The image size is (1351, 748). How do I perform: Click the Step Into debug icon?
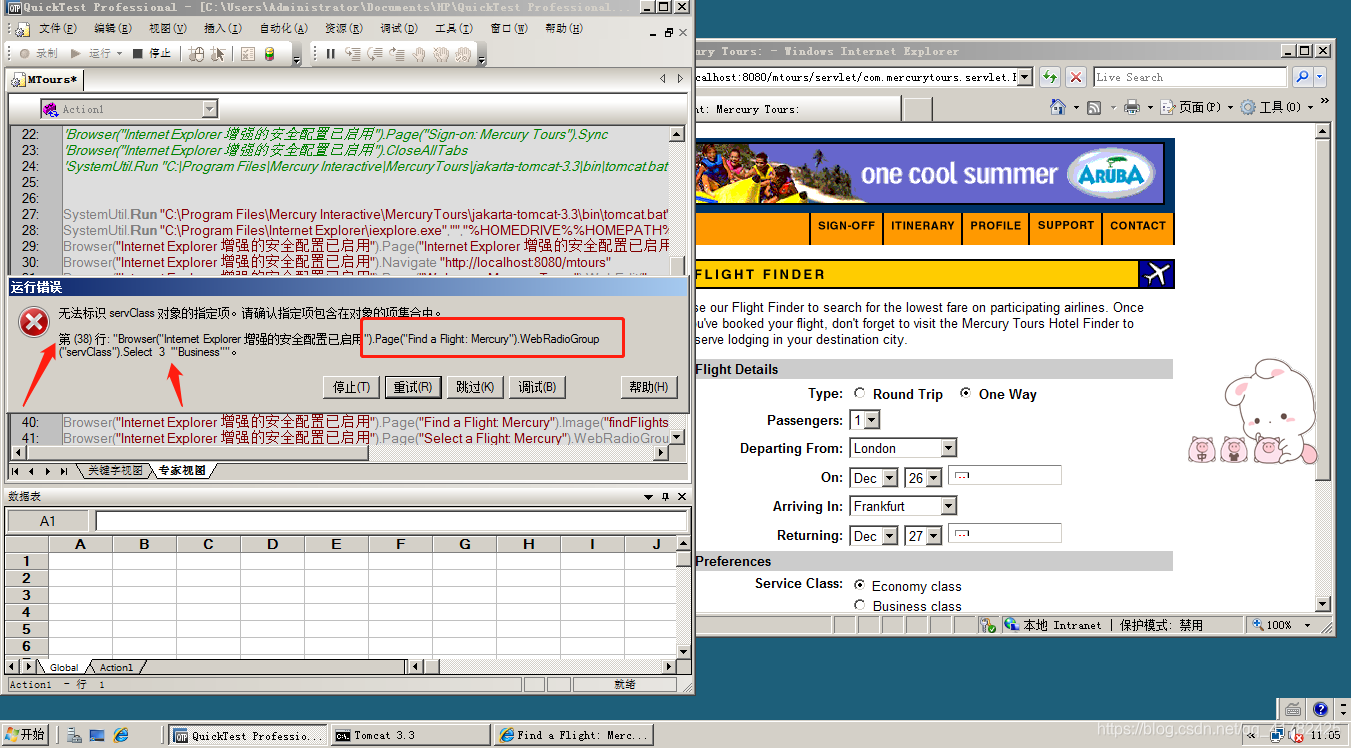(353, 53)
